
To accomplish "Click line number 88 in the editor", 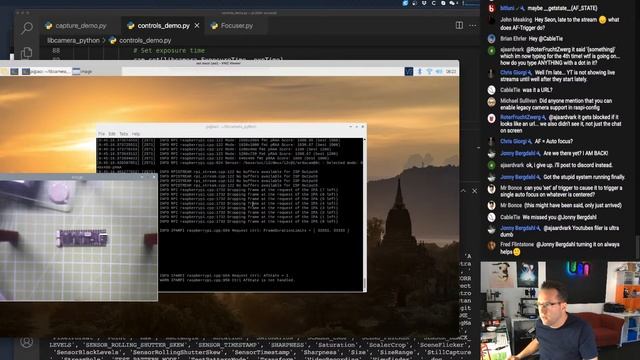I will coord(56,51).
